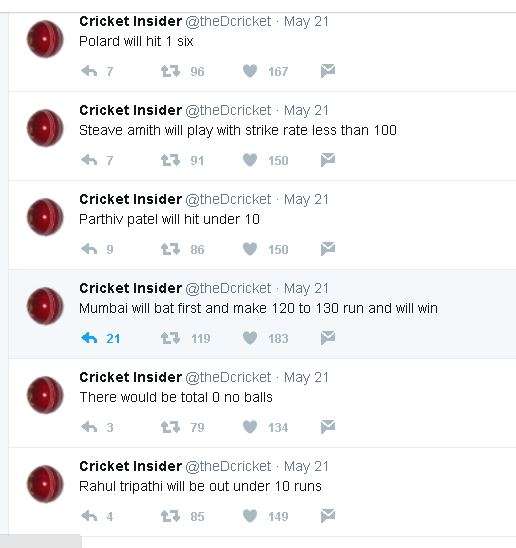Like the total 0 no balls tweet
516x548 pixels.
[250, 427]
